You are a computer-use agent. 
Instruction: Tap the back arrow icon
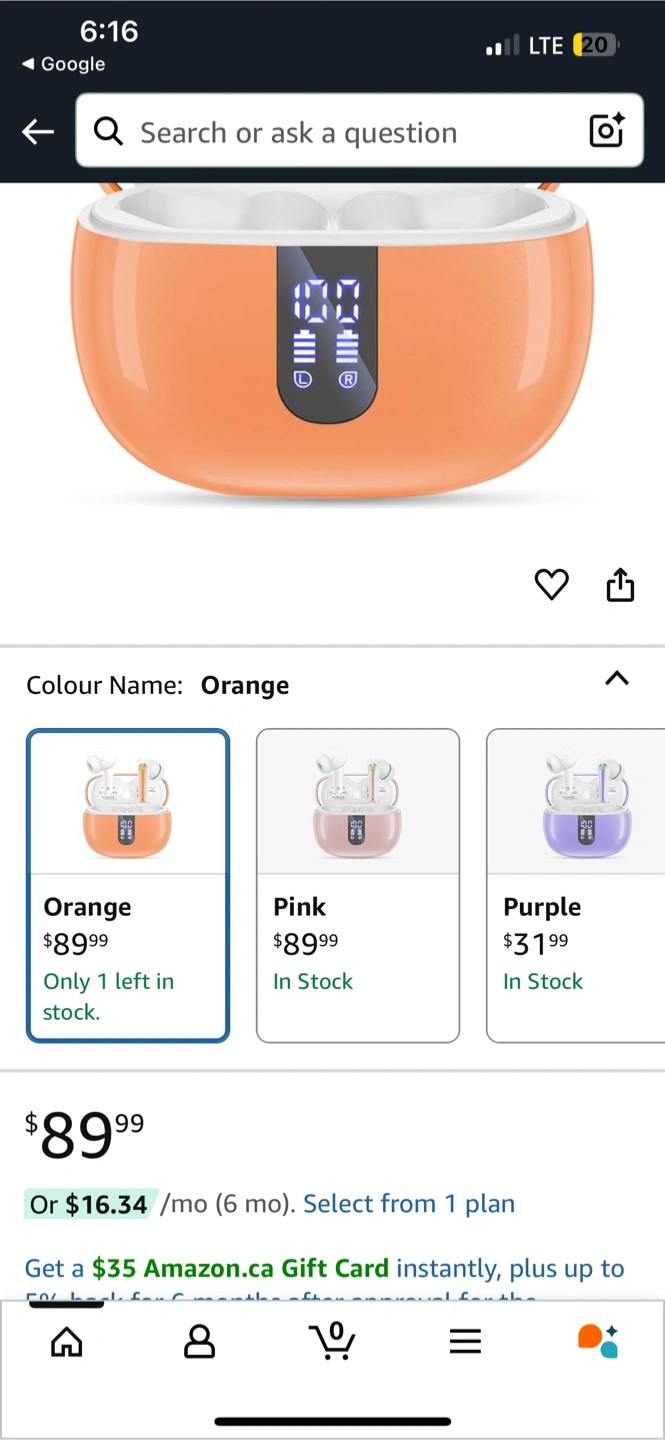[x=38, y=132]
